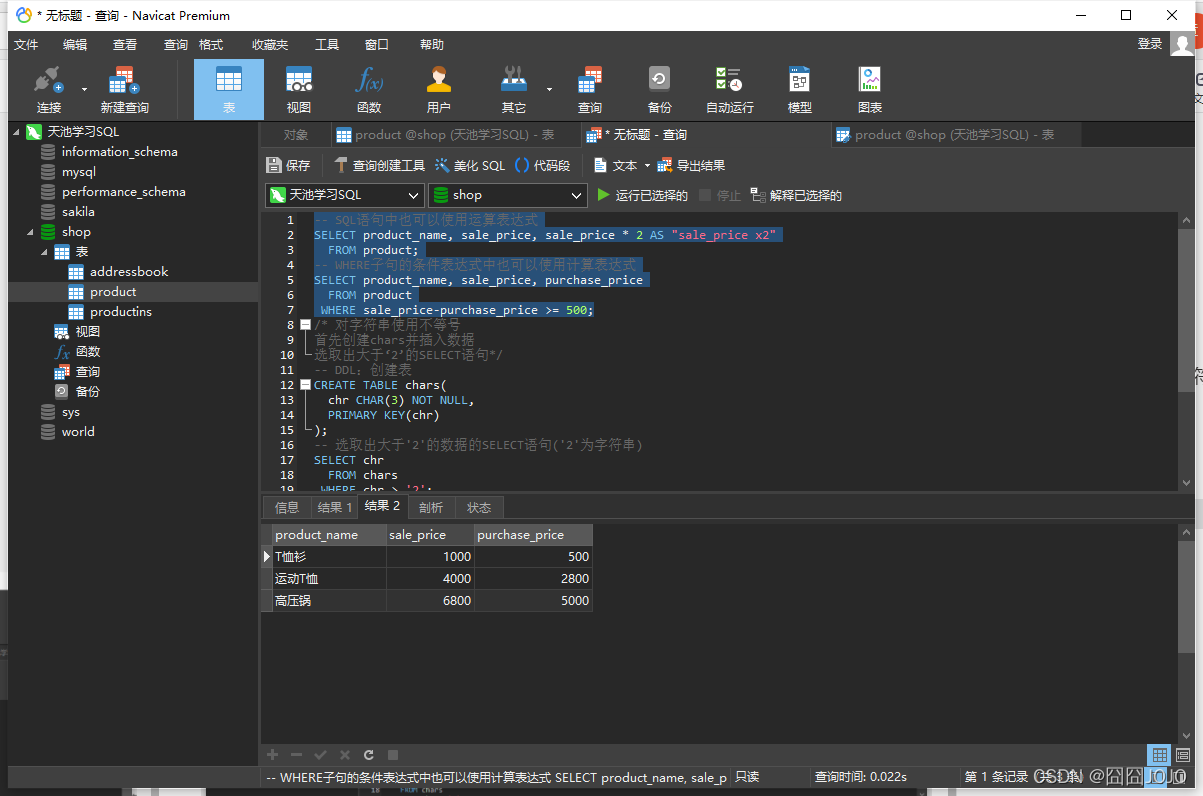
Task: Open the 代码段 code snippets
Action: [x=542, y=166]
